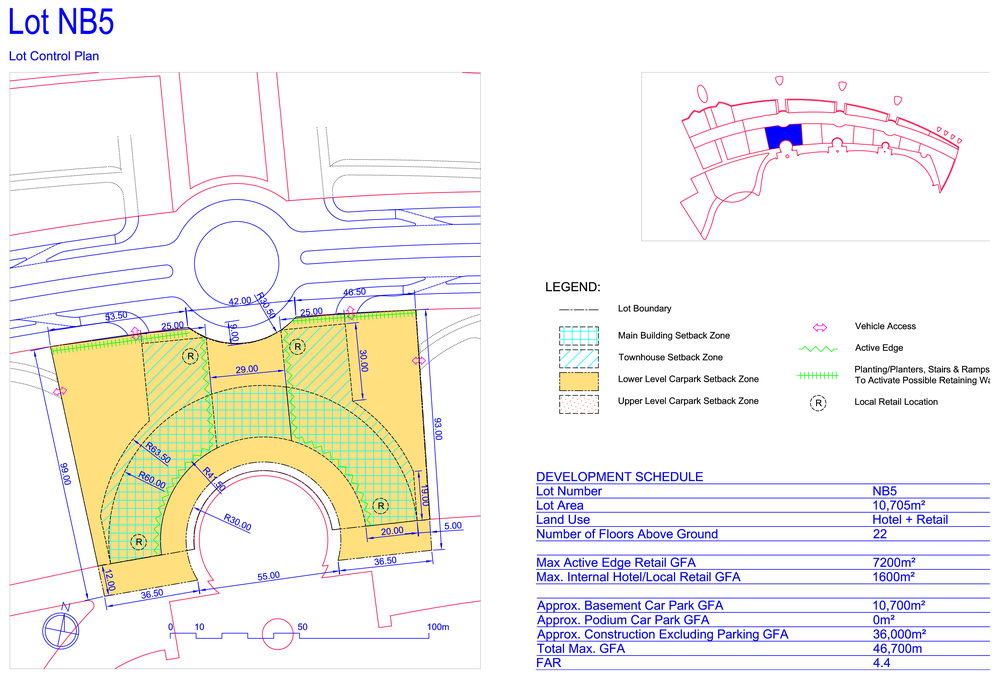Click the Lot Area value 10,705m²
The image size is (1000, 681).
898,505
